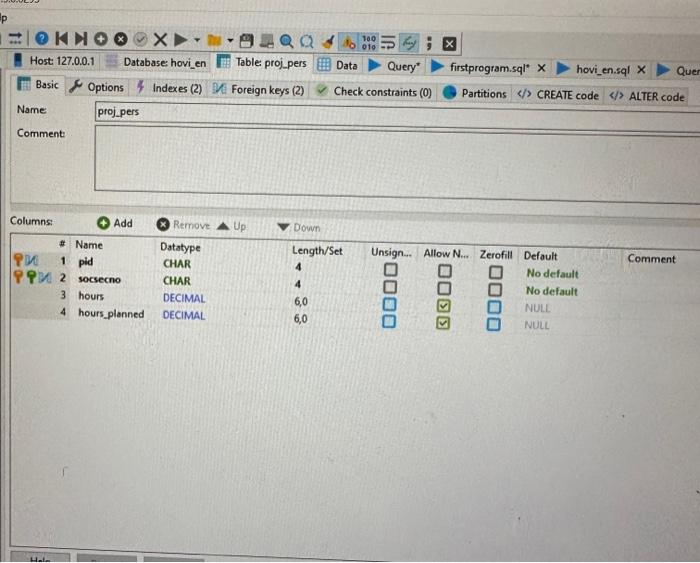
Task: Open the help icon in the toolbar
Action: click(42, 38)
